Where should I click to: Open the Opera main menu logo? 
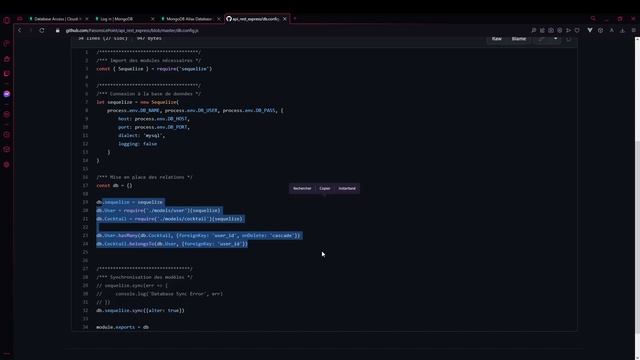7,20
